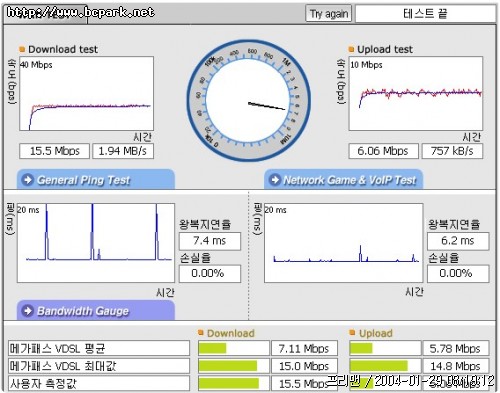Click the arrow icon on Network Game & VoIP Test
The width and height of the screenshot is (500, 393).
pyautogui.click(x=275, y=180)
